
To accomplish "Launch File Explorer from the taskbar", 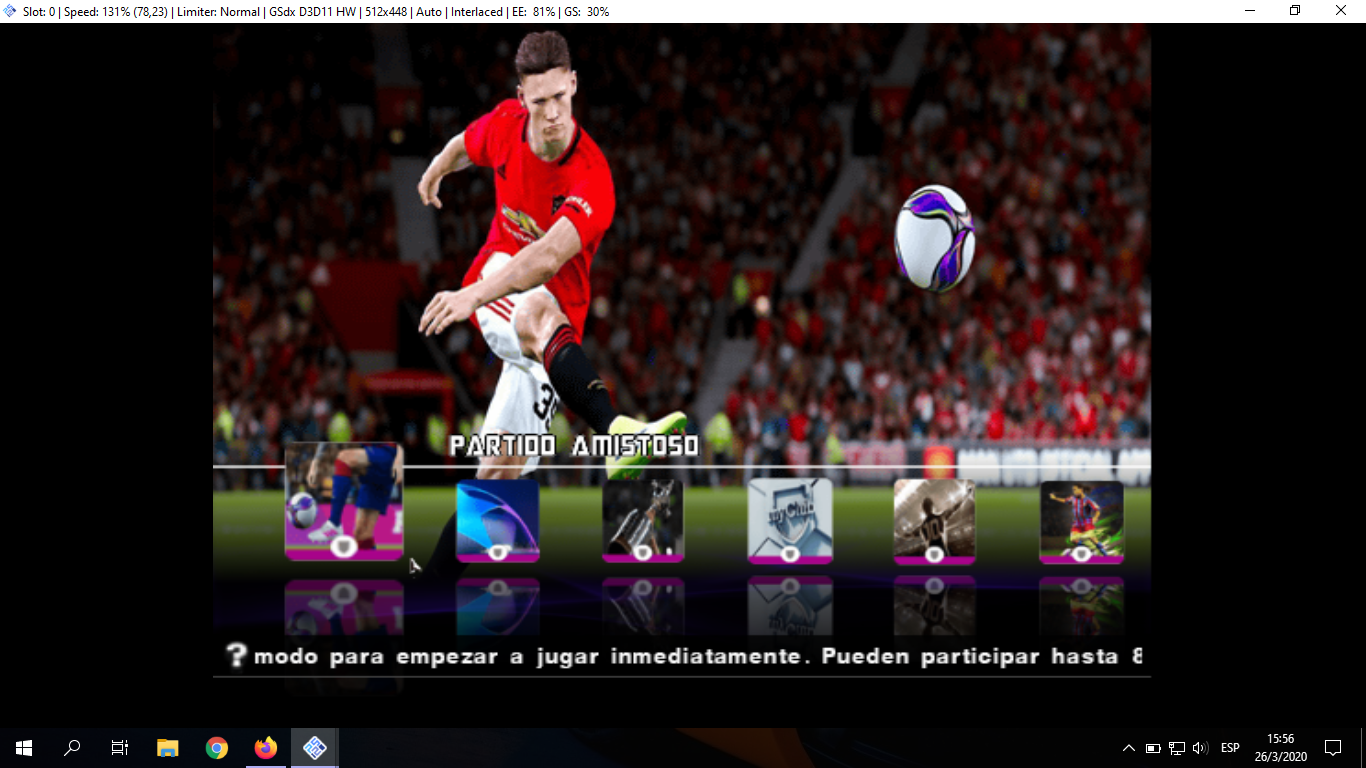I will click(168, 747).
